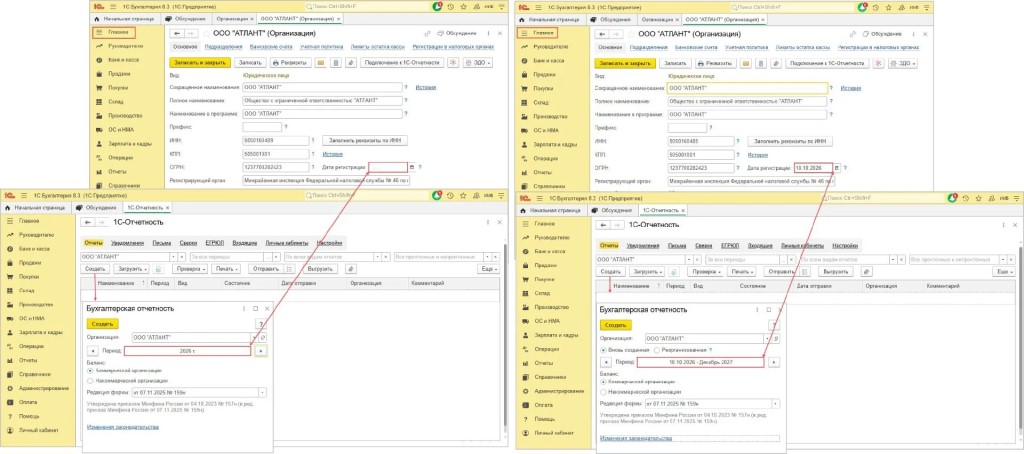
Task: Open Оплата in right 1С-Отчетность window sidebar
Action: point(544,405)
